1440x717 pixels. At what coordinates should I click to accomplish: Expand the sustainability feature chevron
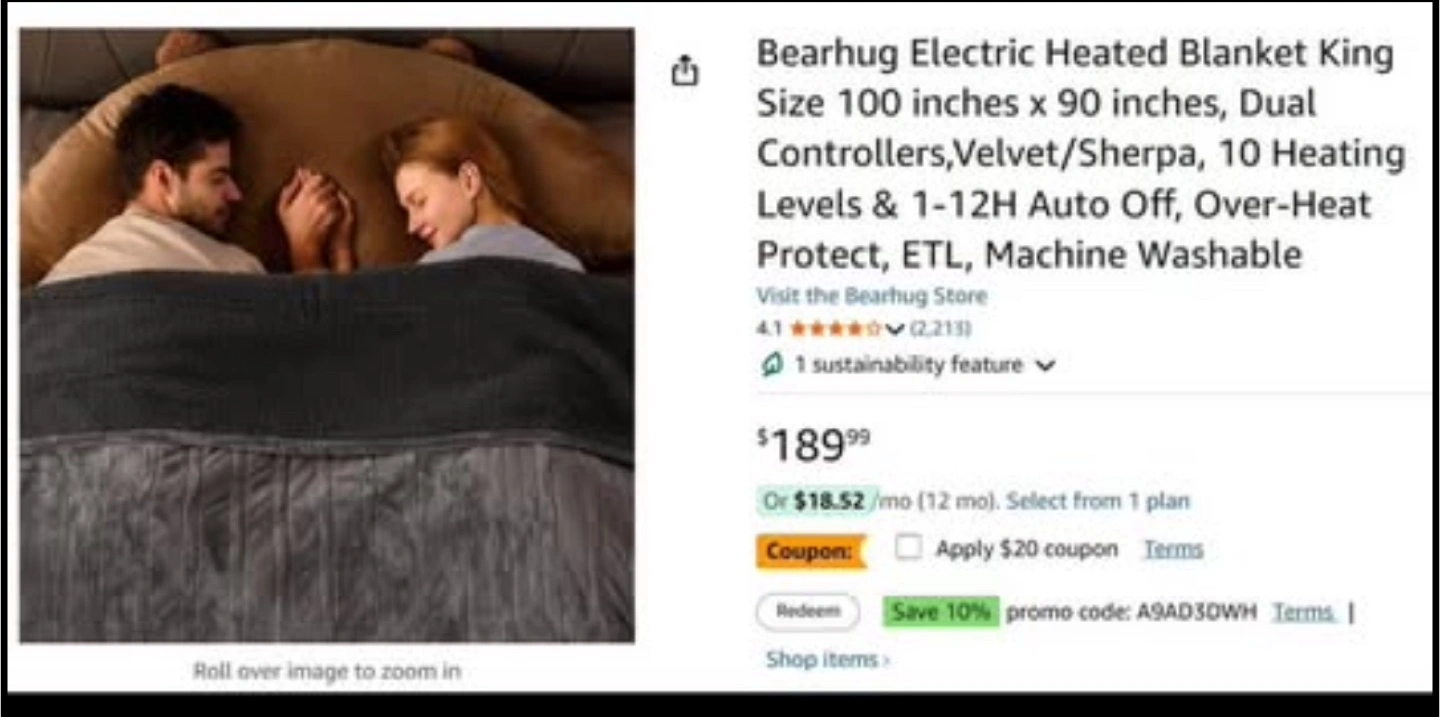(1045, 366)
